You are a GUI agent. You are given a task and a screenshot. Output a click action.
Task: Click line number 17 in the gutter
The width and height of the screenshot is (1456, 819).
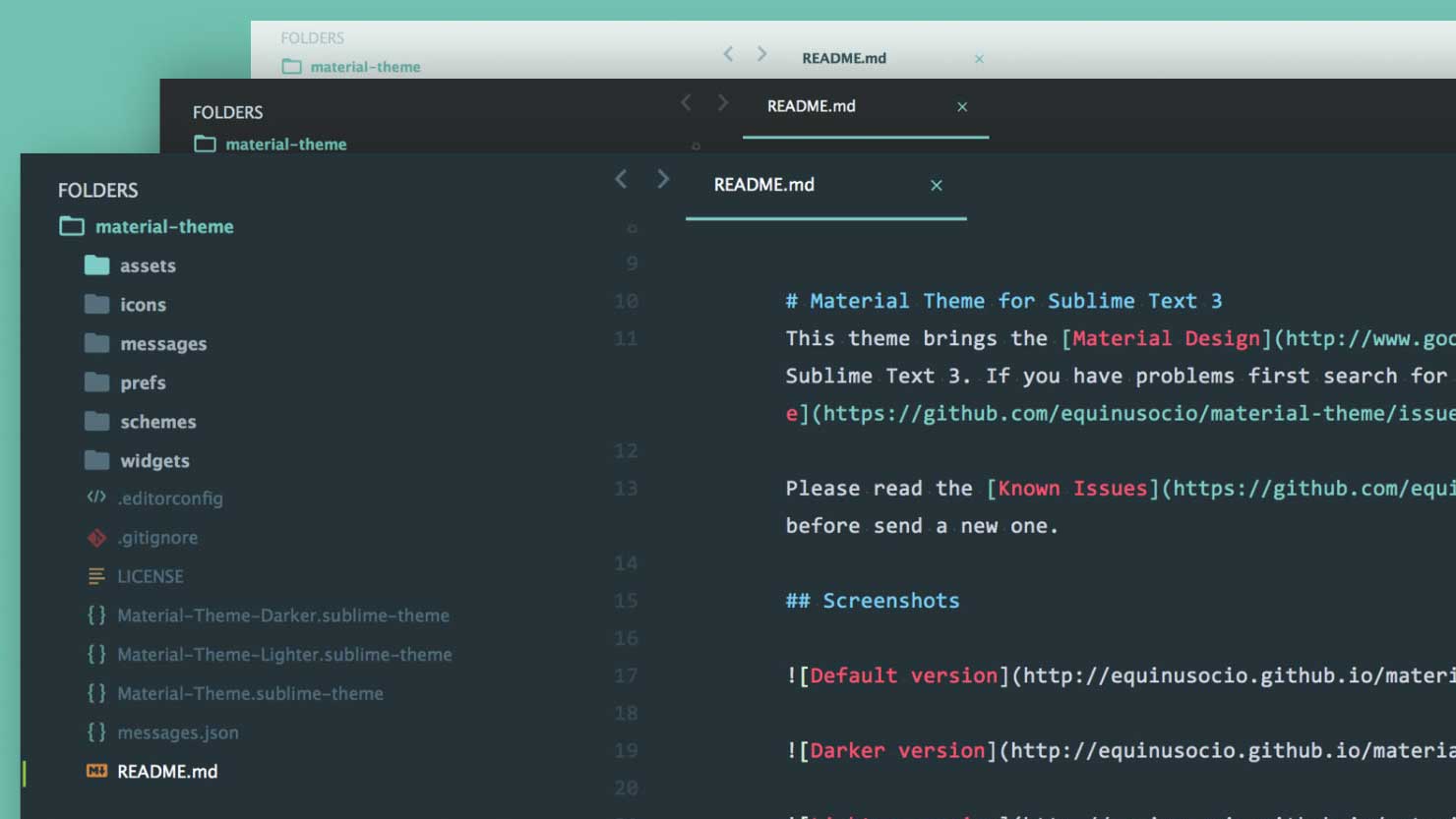click(626, 676)
